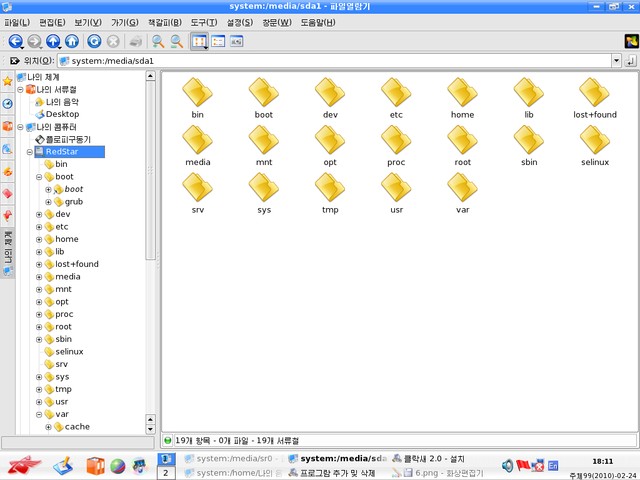Click the zoom in magnifier icon

(158, 41)
